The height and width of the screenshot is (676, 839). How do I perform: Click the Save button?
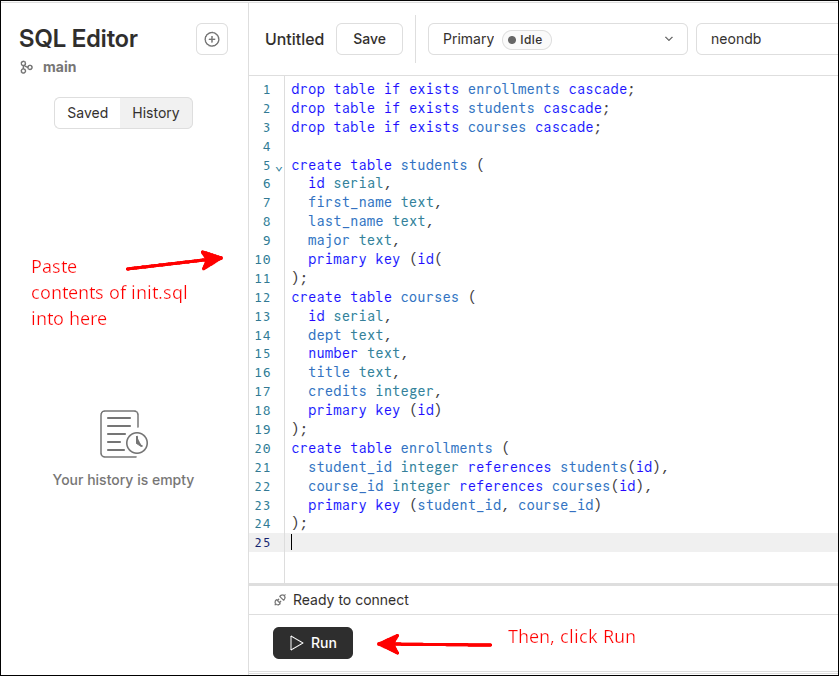(369, 39)
